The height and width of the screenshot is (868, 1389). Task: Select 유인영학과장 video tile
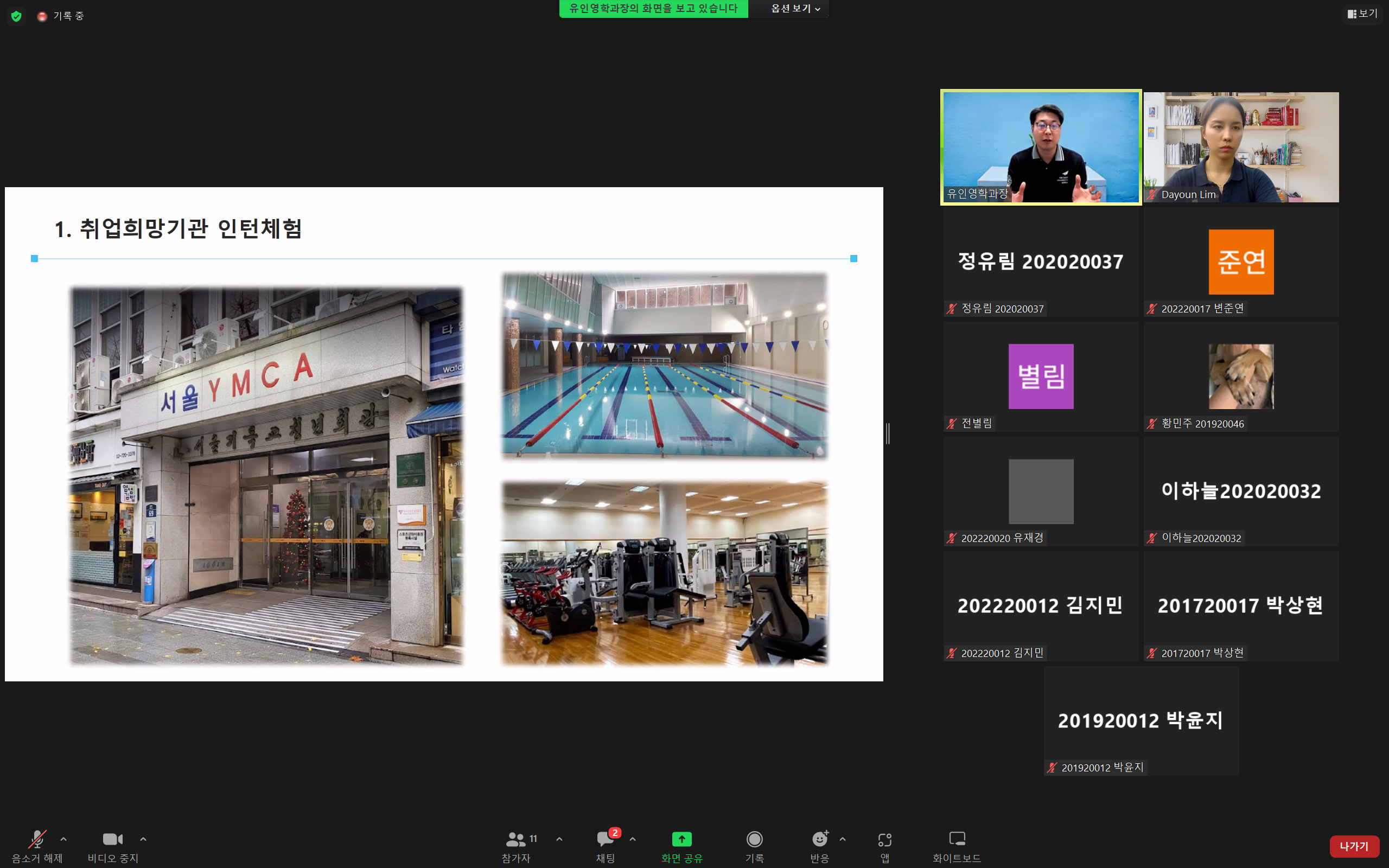tap(1041, 147)
